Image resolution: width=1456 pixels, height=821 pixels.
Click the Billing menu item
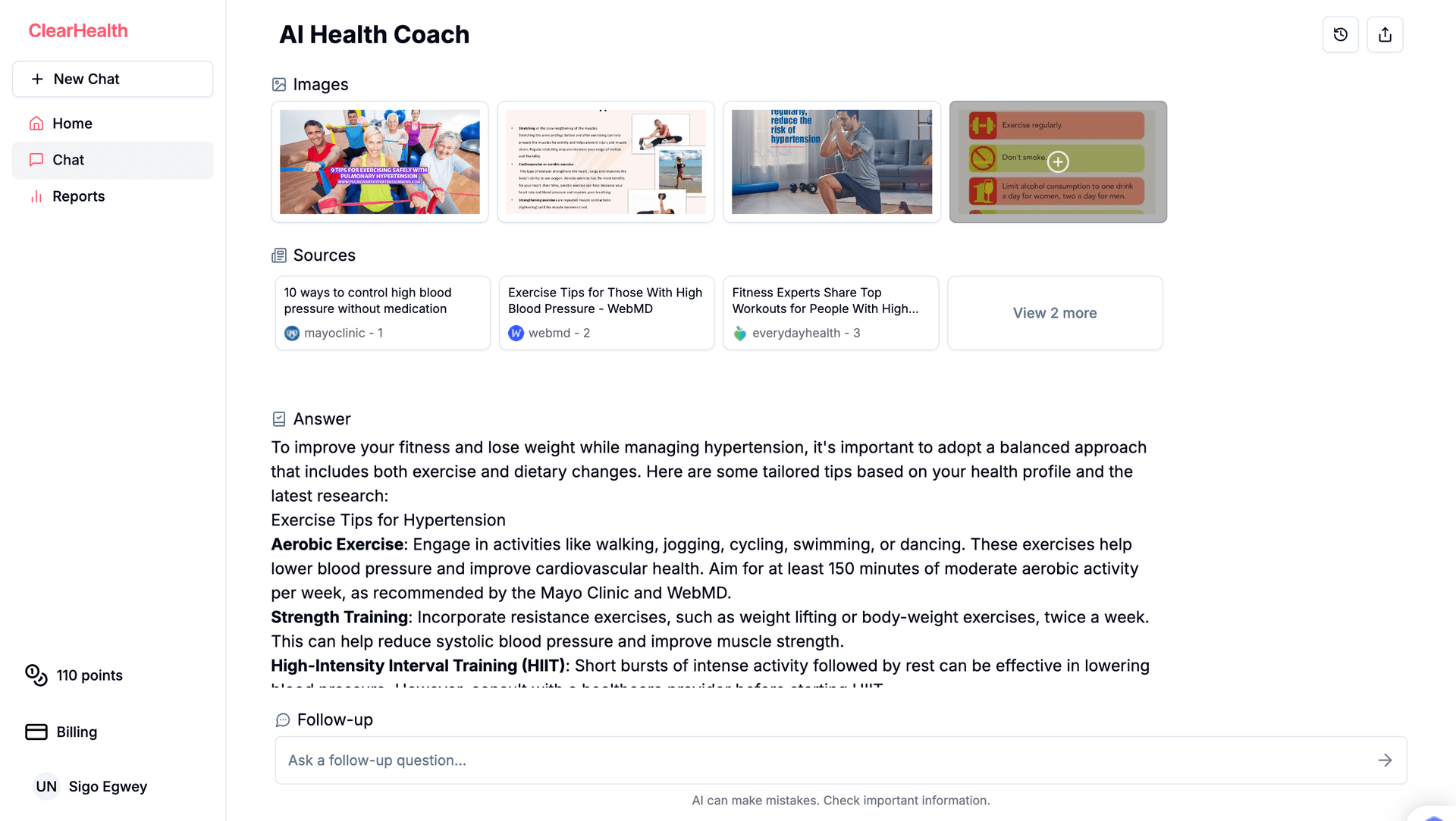click(x=76, y=731)
